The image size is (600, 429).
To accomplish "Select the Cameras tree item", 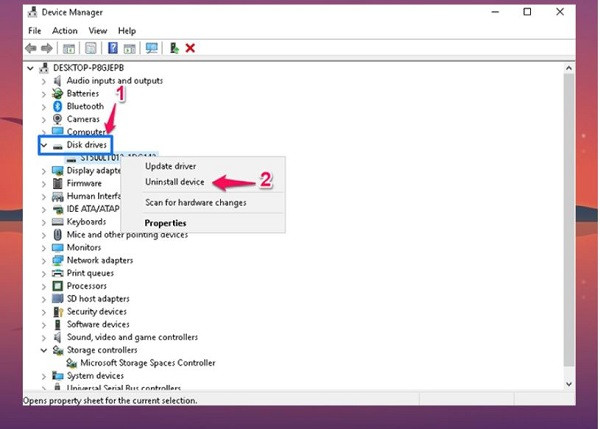I will click(x=83, y=119).
